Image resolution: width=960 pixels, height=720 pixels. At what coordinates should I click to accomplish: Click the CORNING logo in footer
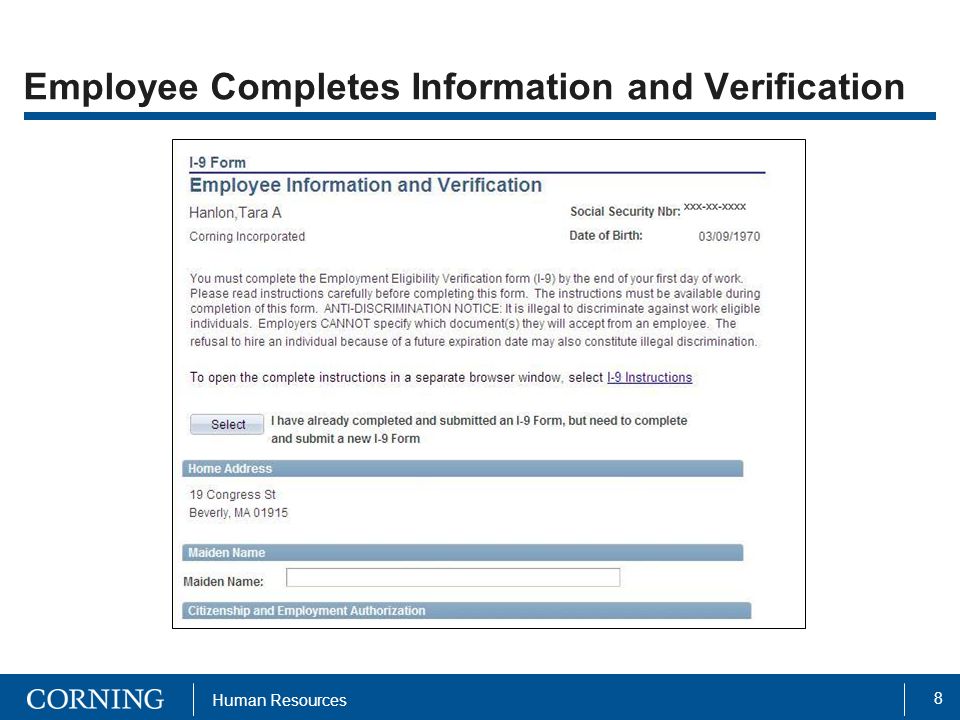[x=95, y=699]
